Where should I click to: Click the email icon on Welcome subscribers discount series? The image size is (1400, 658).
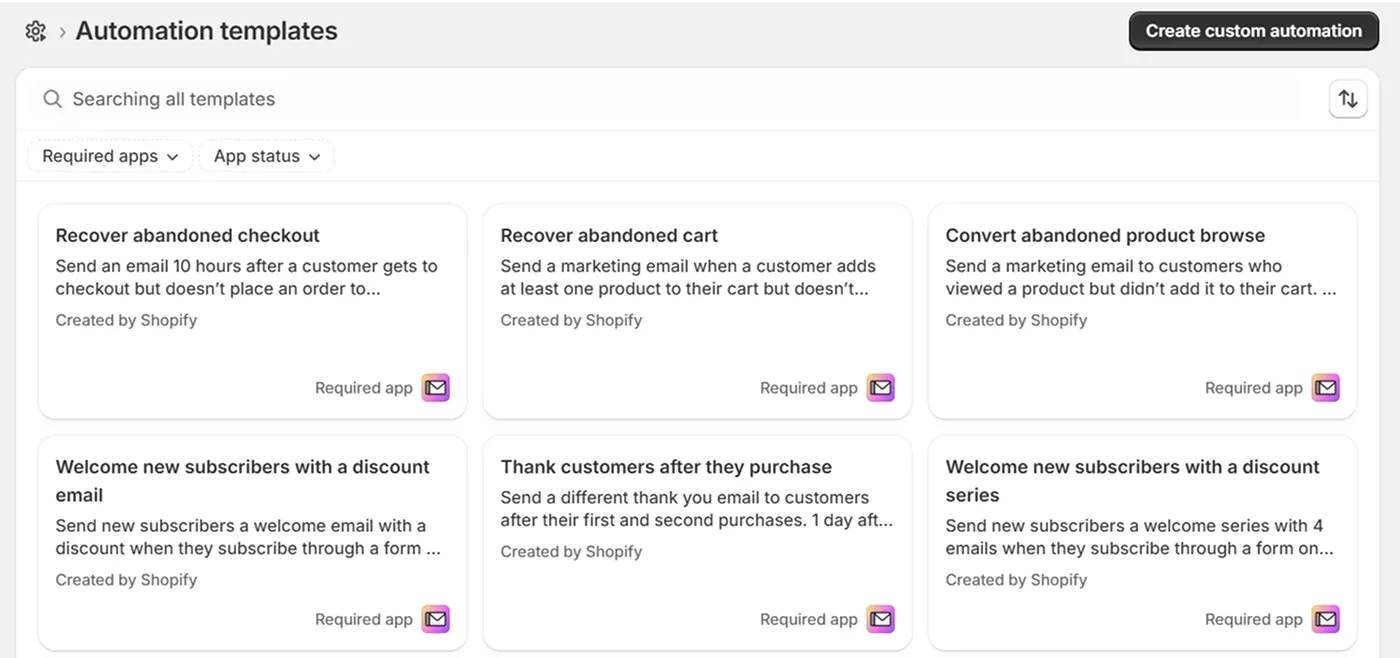1325,619
